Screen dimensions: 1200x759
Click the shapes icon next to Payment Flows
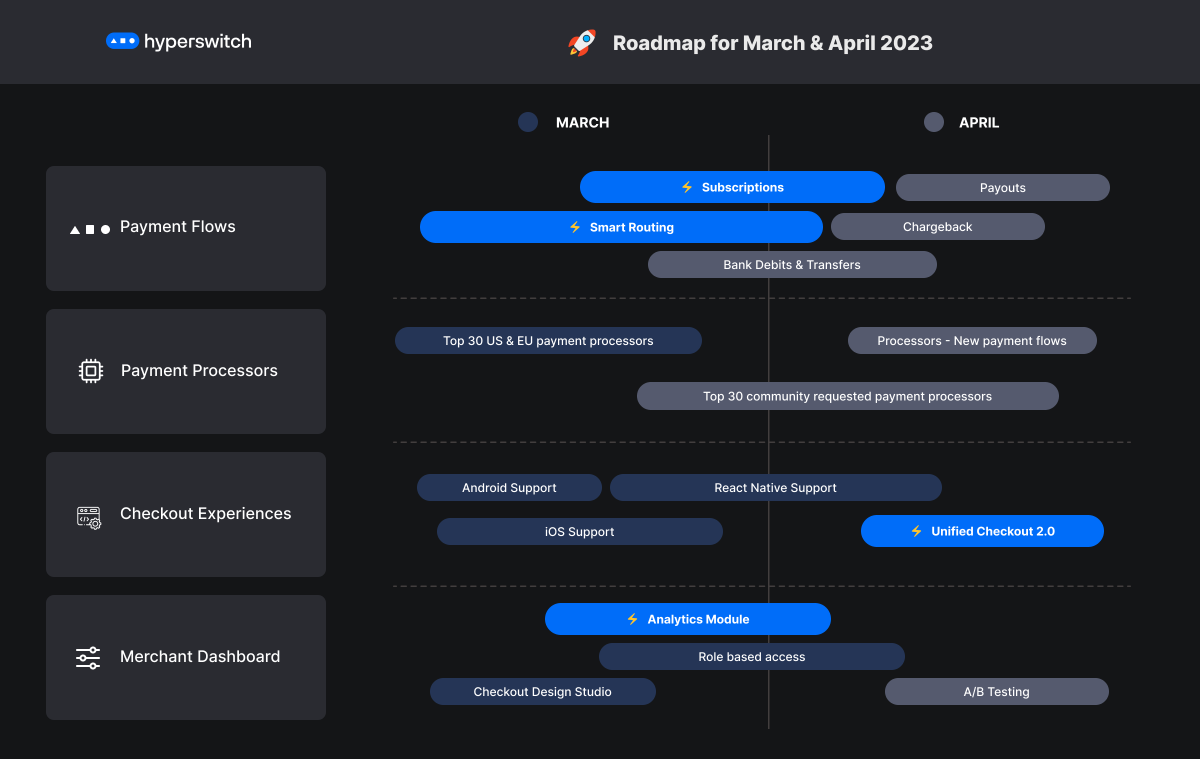point(90,229)
